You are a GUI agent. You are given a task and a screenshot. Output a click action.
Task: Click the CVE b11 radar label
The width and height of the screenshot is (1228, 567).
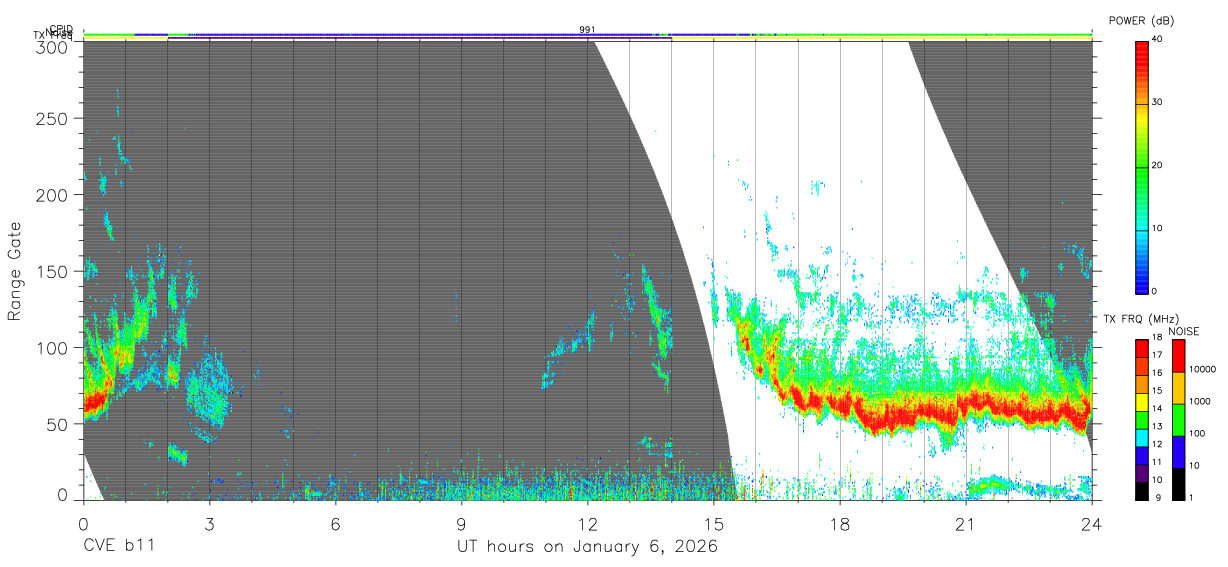click(x=118, y=547)
